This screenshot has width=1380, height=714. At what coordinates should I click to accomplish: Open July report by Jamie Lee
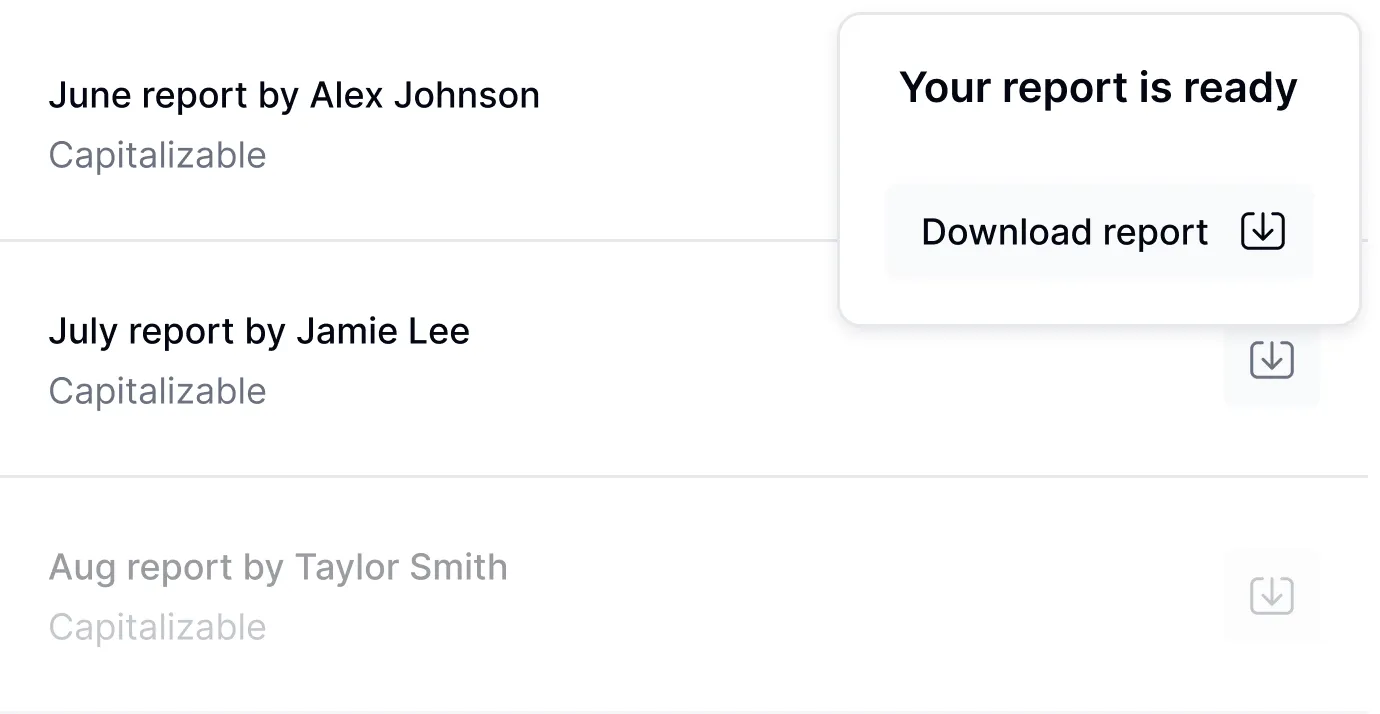258,331
